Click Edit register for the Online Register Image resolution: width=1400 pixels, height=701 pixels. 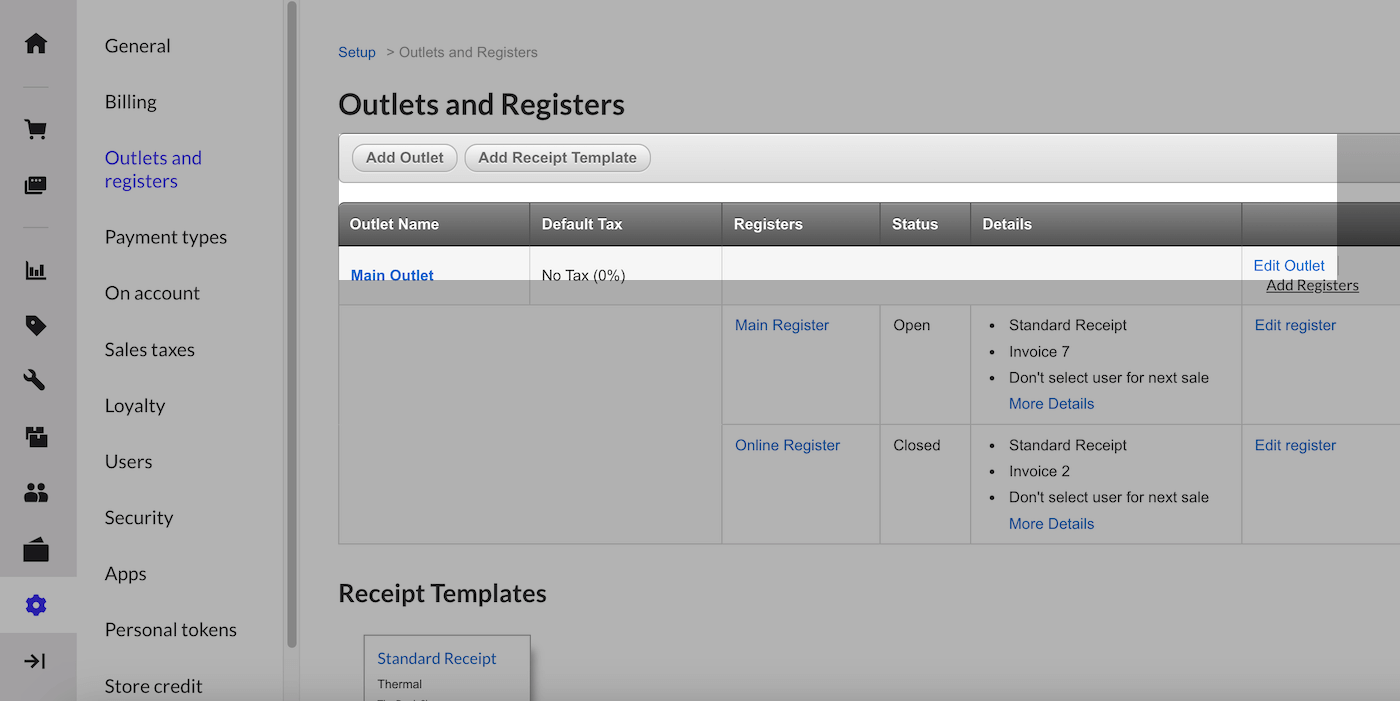pyautogui.click(x=1295, y=445)
